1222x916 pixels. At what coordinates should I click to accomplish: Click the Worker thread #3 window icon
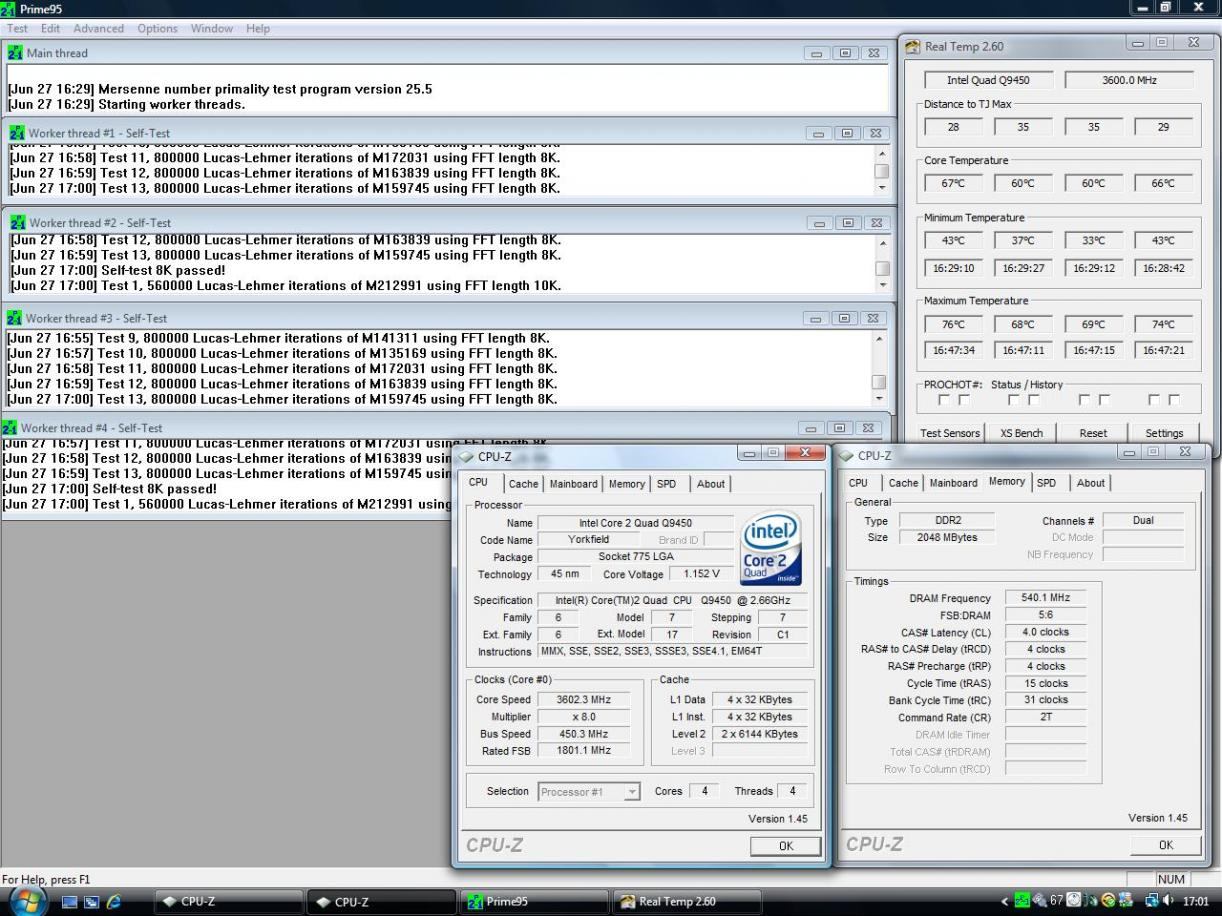[14, 319]
